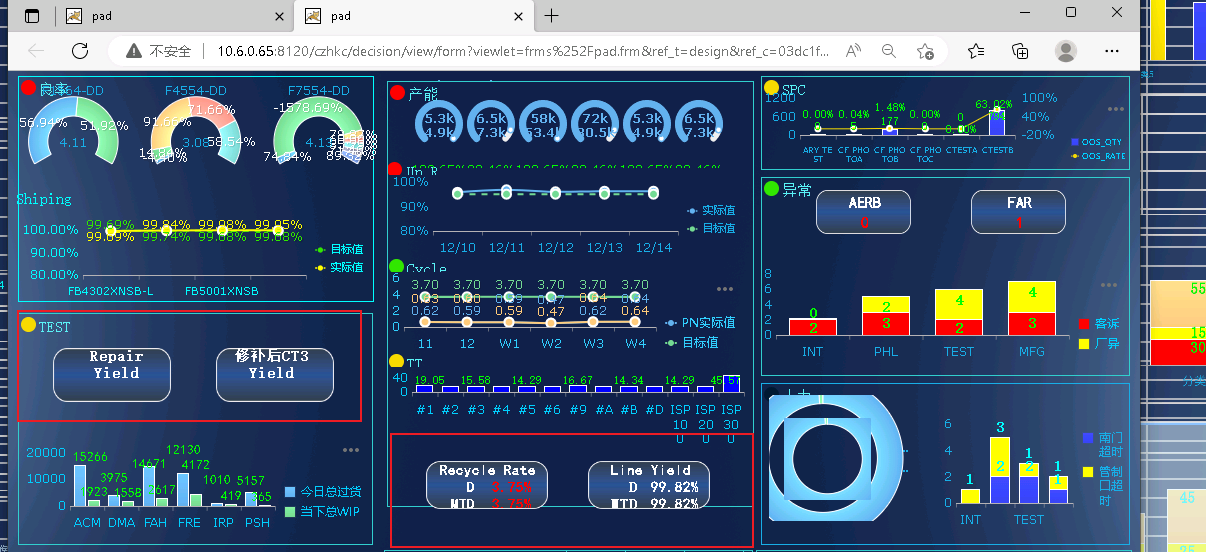Click the yellow MFG bar segment in 异常
1206x552 pixels.
click(1031, 296)
